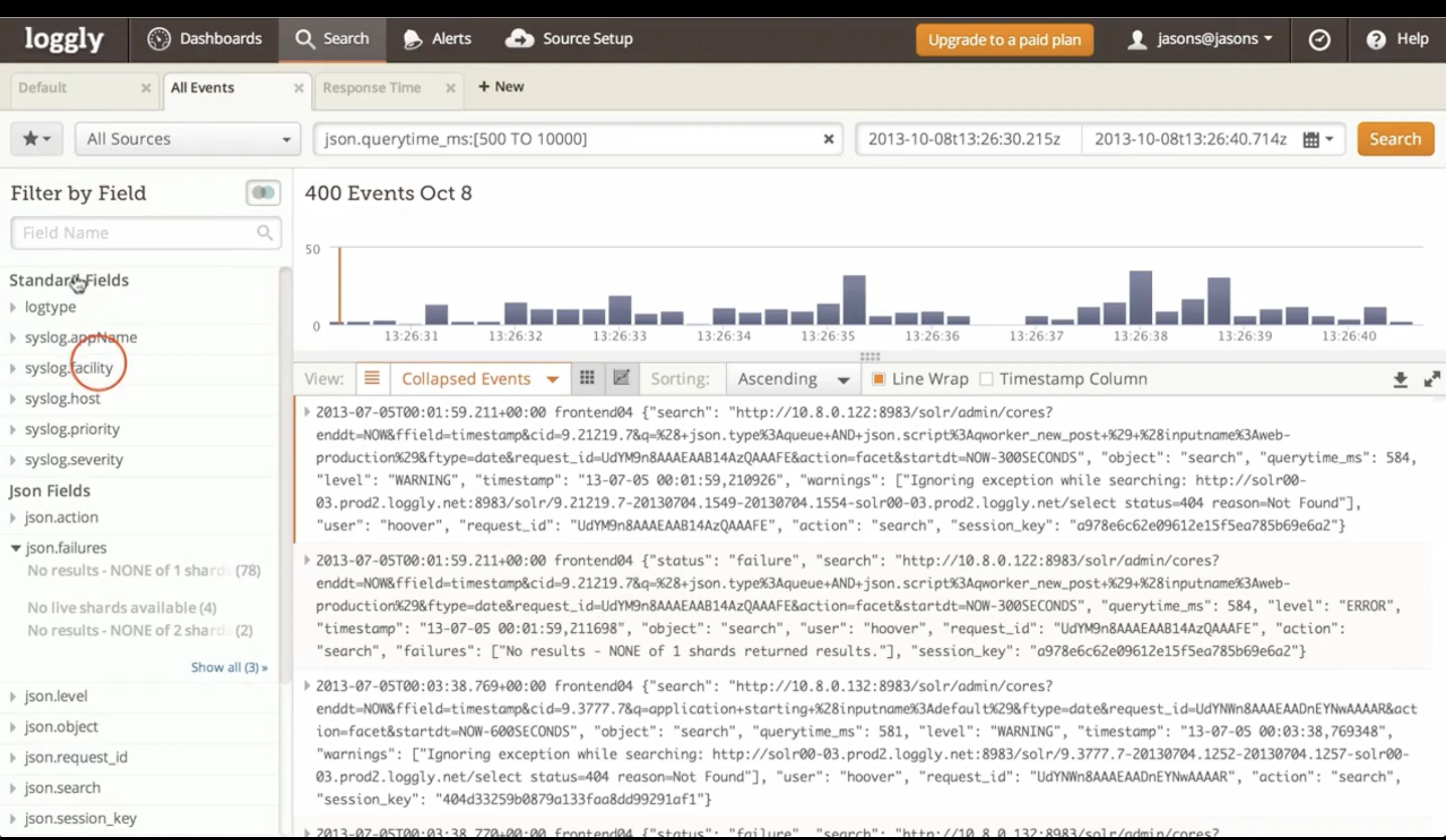
Task: Switch to grid view icon
Action: (587, 378)
